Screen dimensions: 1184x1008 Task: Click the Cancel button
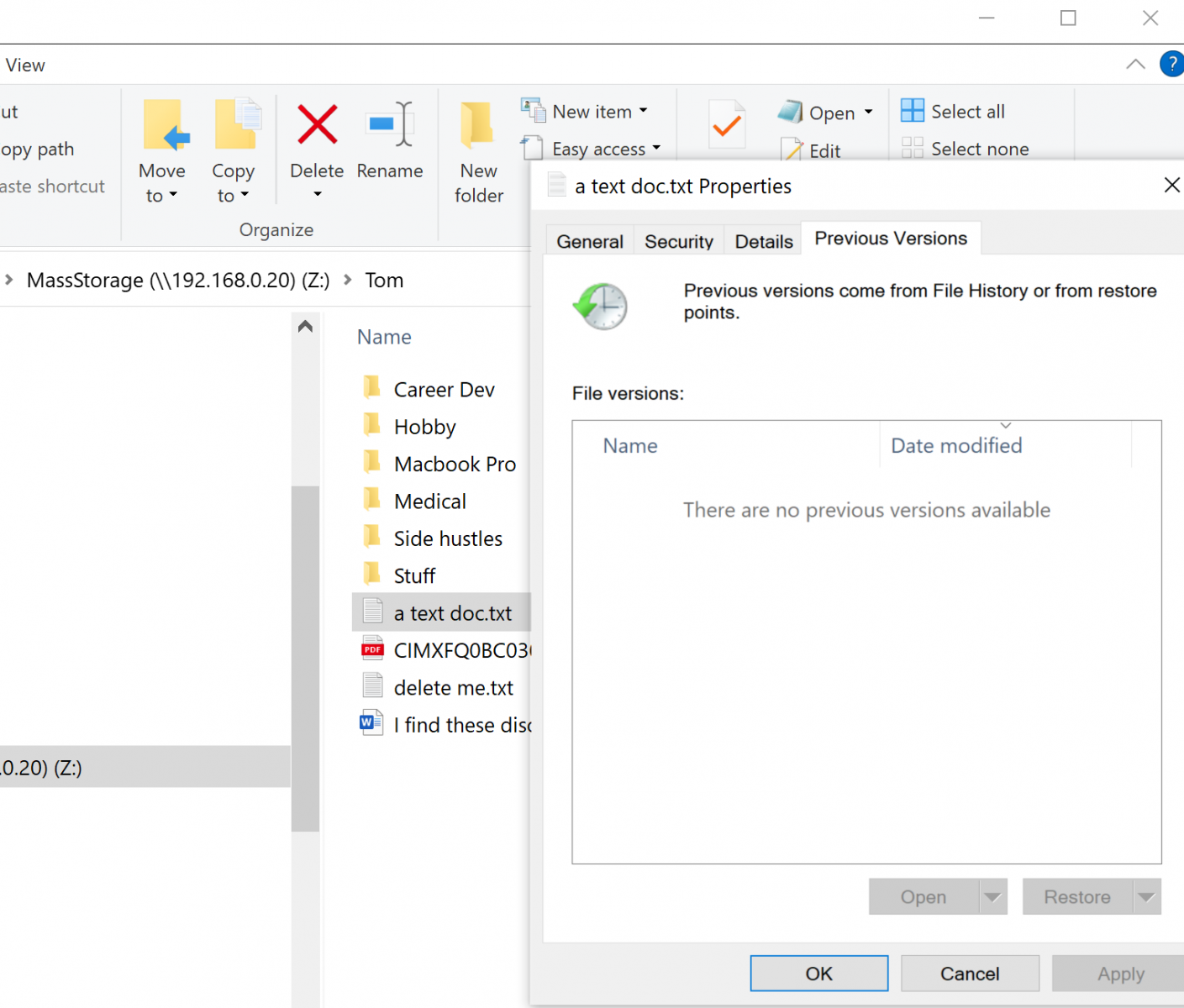[x=970, y=974]
